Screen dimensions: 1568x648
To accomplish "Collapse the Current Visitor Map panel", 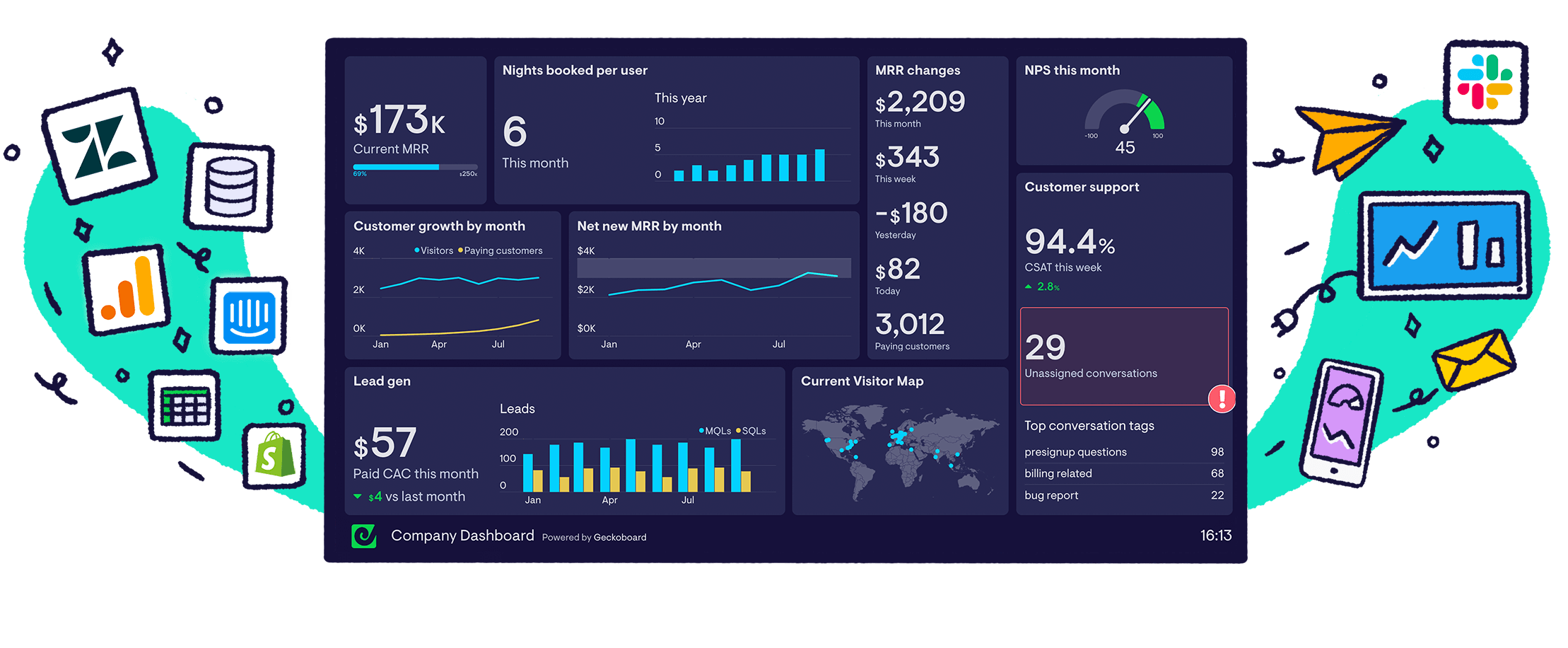I will point(862,381).
